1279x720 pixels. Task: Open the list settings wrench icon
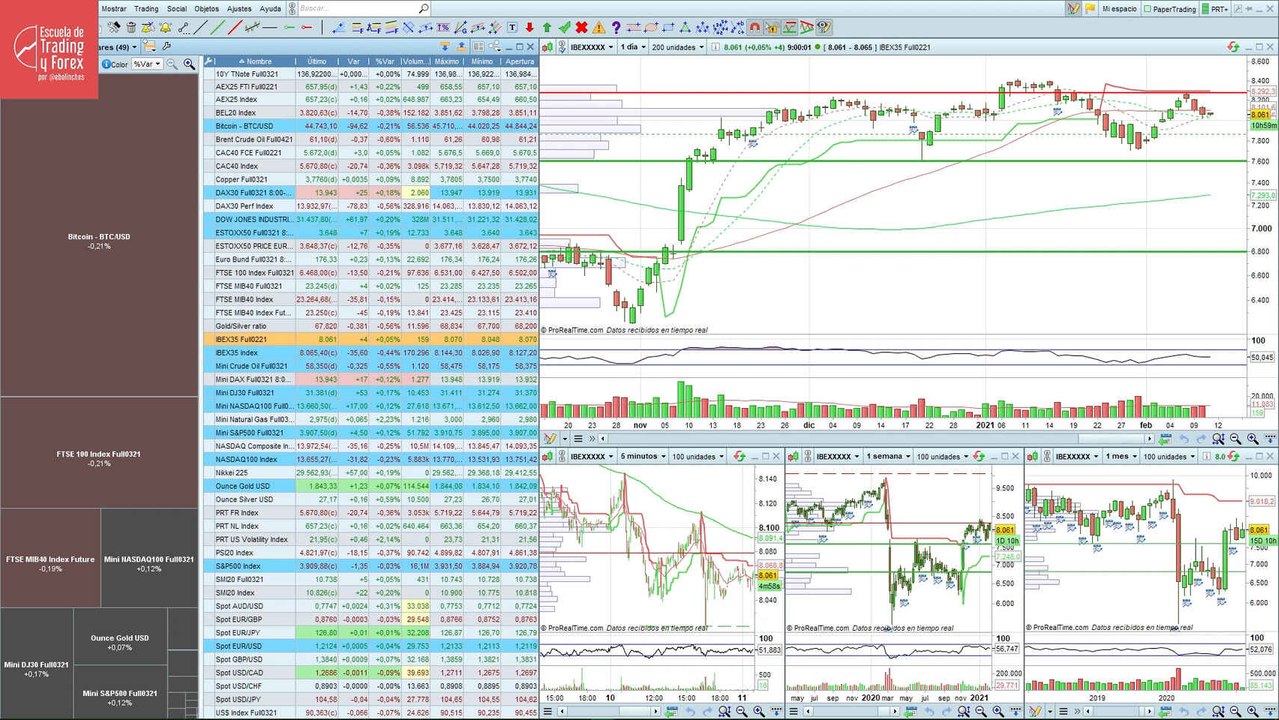tap(165, 46)
